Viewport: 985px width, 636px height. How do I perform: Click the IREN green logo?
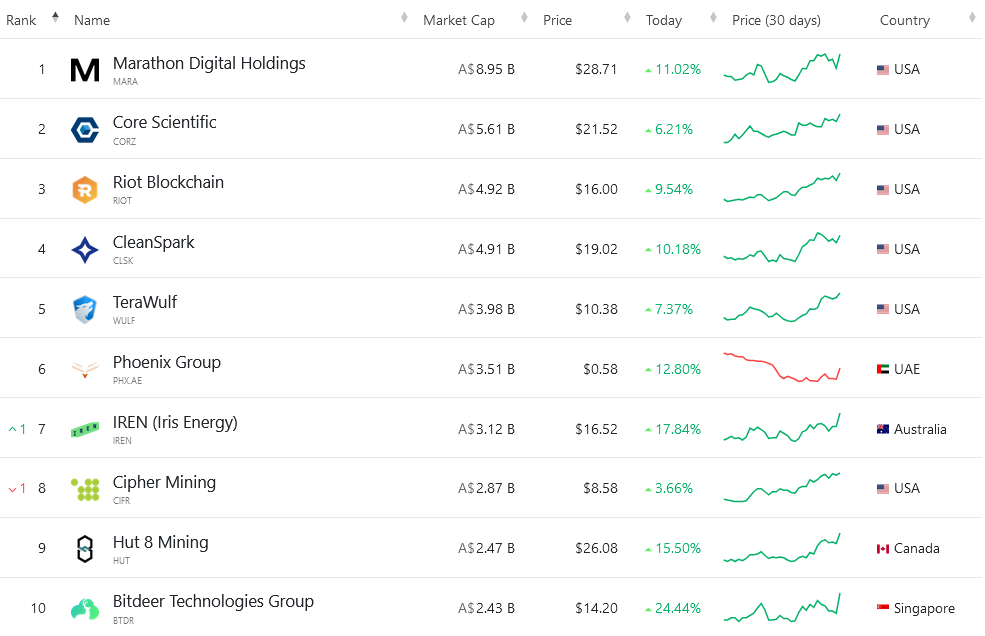(x=85, y=430)
